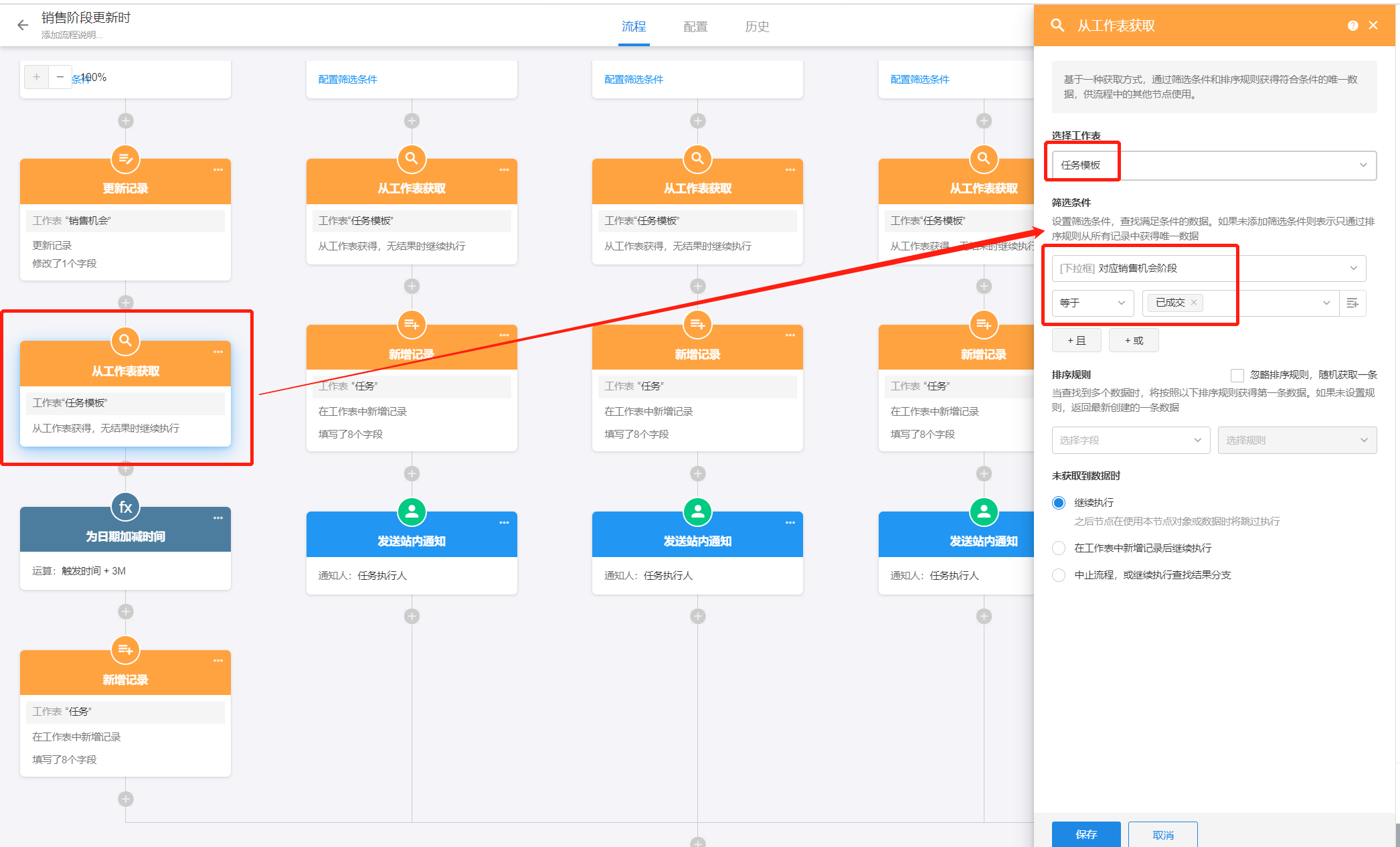
Task: Switch to the 配置 tab
Action: click(695, 27)
